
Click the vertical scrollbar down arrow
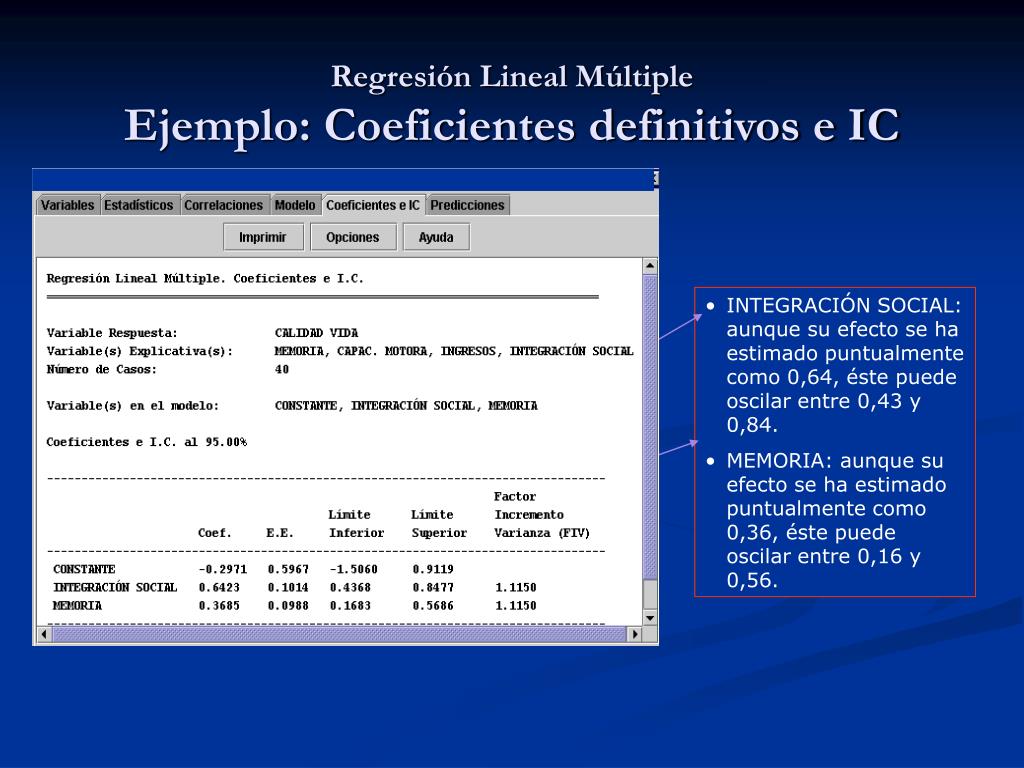(x=650, y=618)
